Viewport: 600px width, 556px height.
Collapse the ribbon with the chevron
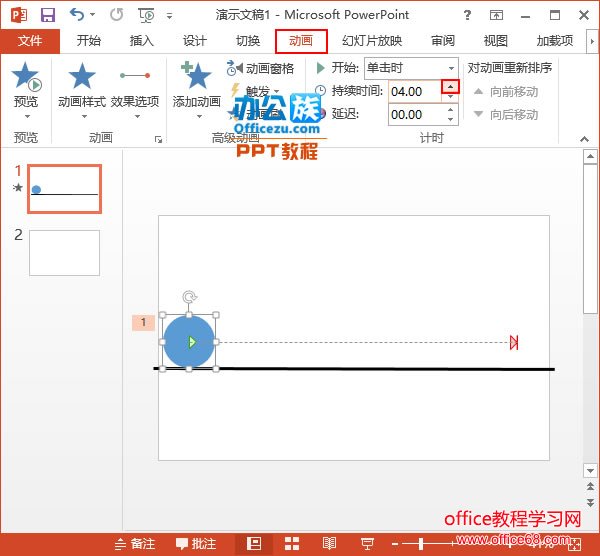point(584,139)
